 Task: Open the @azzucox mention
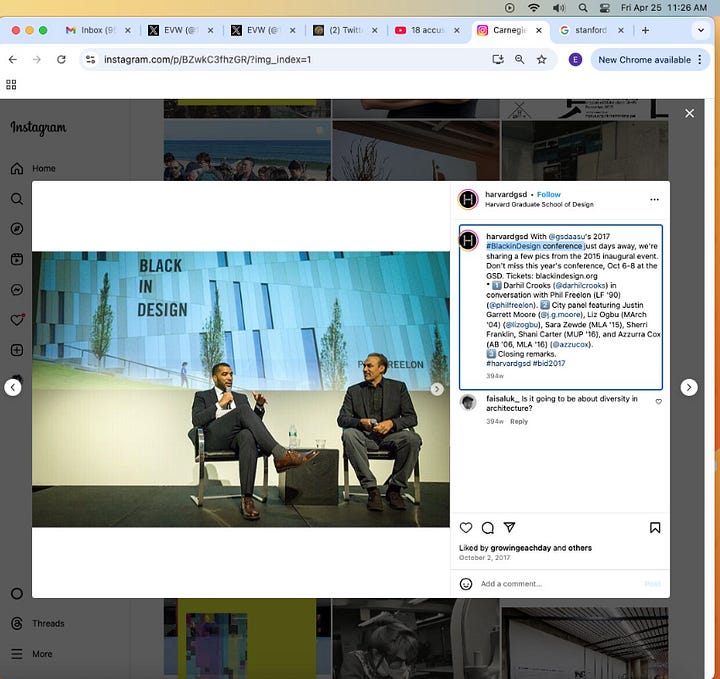pyautogui.click(x=570, y=344)
